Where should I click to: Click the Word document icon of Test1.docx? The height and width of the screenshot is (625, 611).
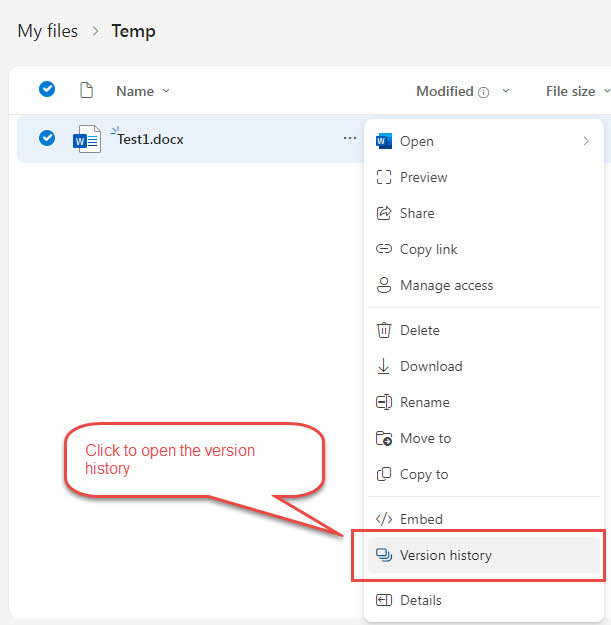pos(87,139)
